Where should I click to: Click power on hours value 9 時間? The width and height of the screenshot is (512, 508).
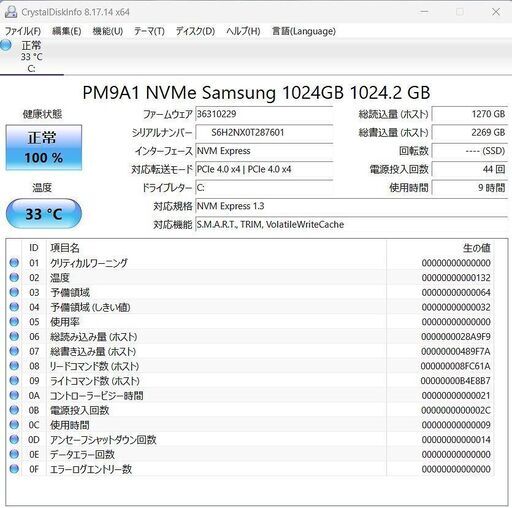click(470, 187)
